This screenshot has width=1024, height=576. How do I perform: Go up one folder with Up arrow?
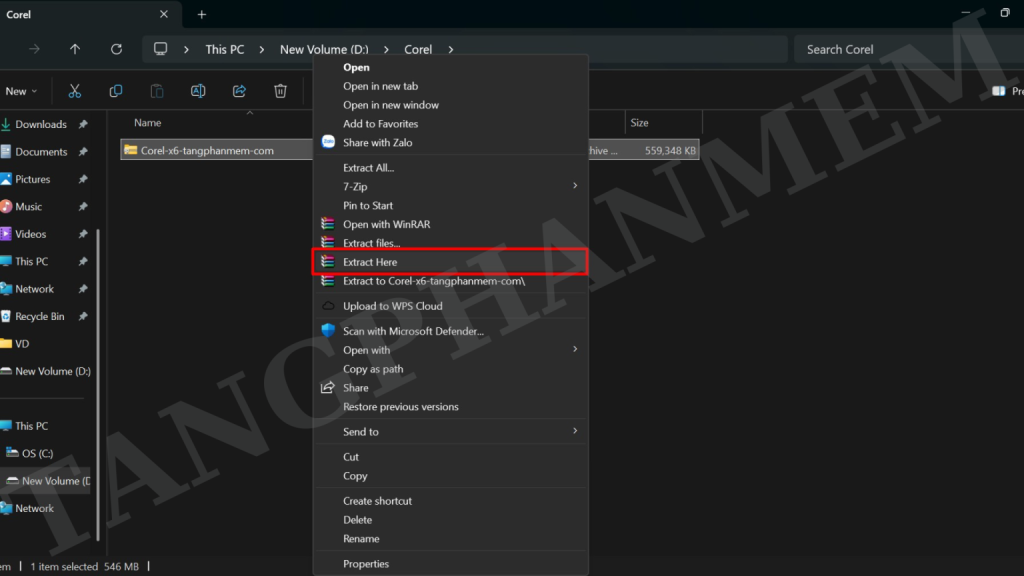pyautogui.click(x=75, y=49)
